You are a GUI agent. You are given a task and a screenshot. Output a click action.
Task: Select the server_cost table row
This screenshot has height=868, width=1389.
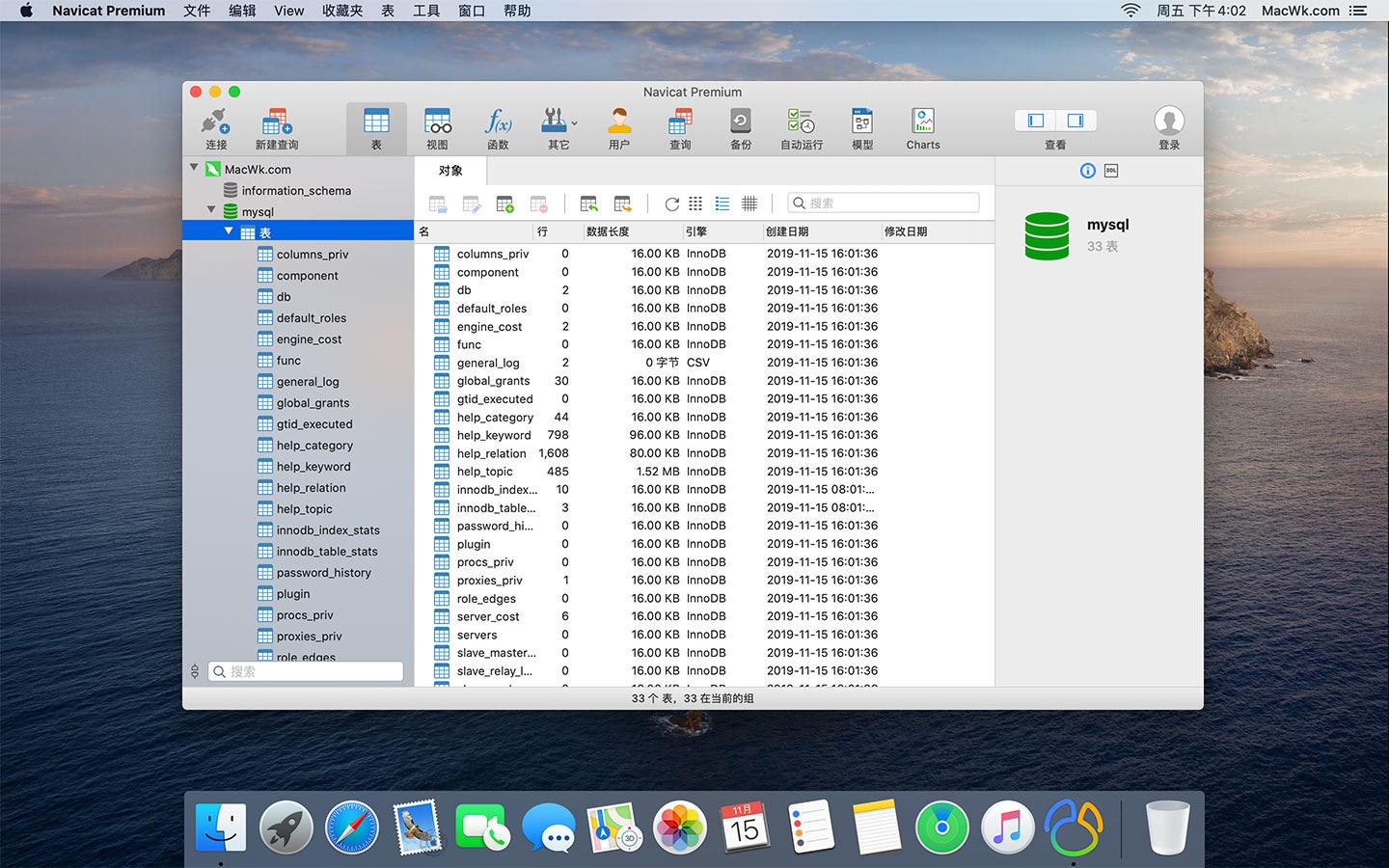coord(704,616)
